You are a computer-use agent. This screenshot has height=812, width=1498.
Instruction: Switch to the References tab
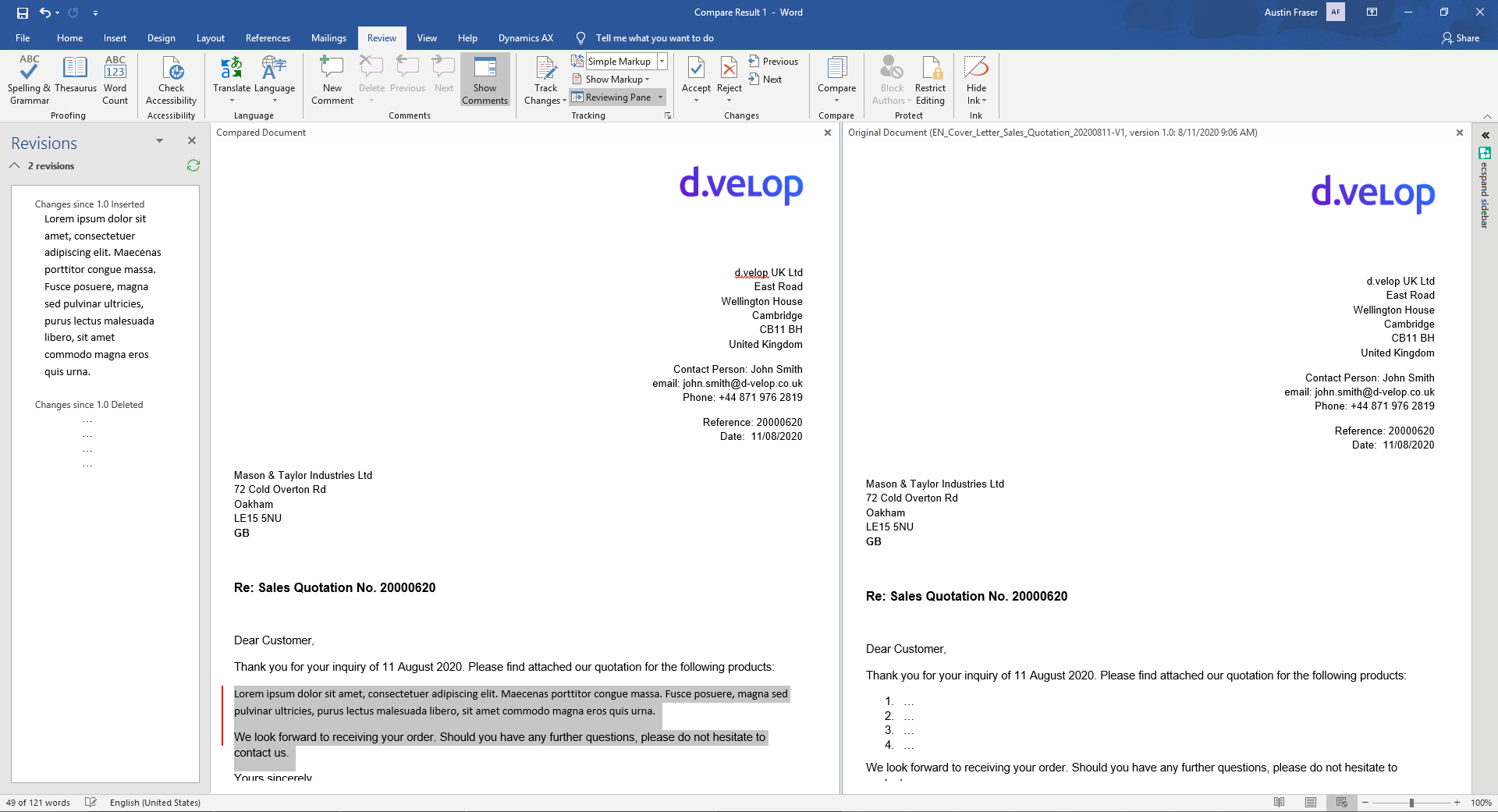point(268,38)
